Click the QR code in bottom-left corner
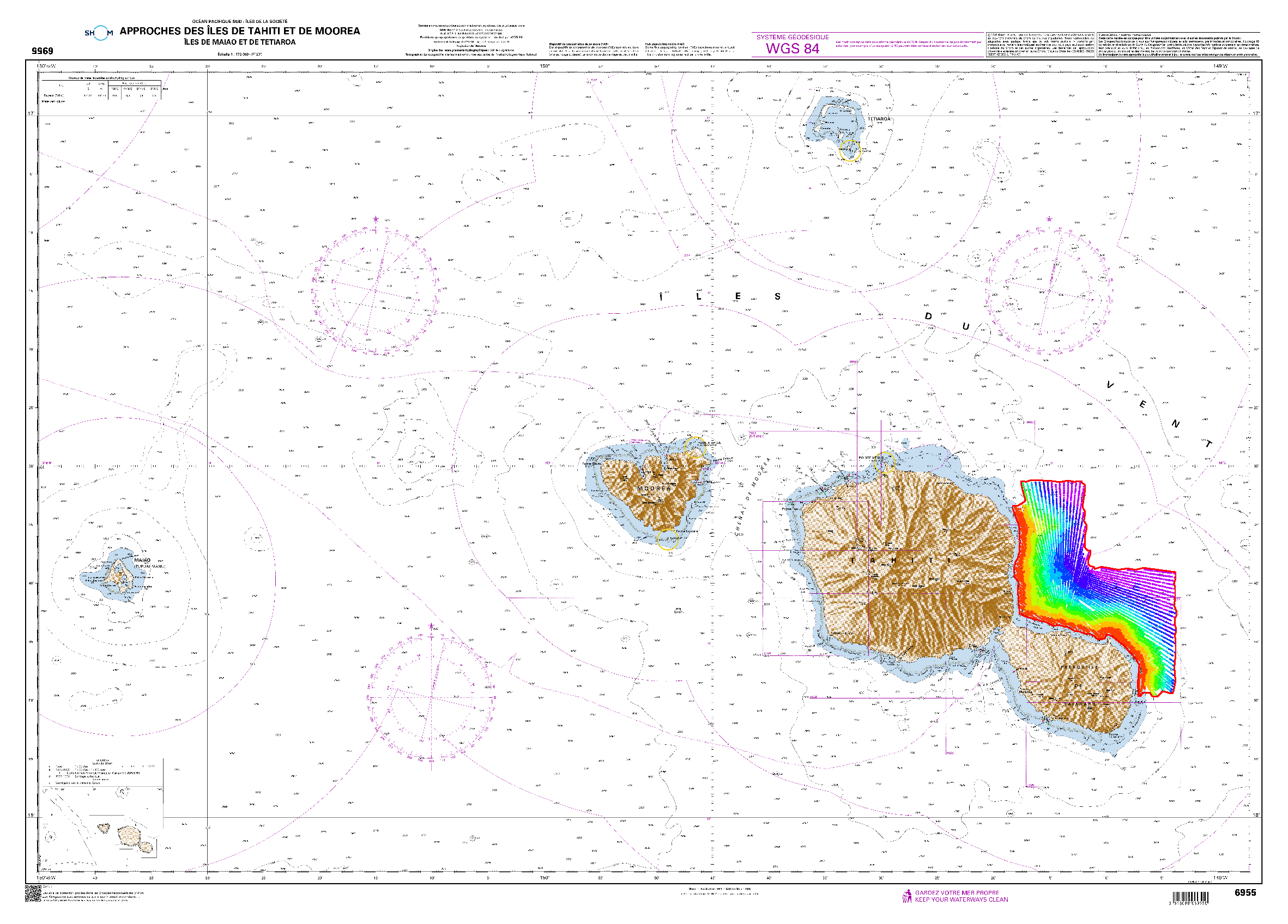The image size is (1288, 924). coord(33,894)
